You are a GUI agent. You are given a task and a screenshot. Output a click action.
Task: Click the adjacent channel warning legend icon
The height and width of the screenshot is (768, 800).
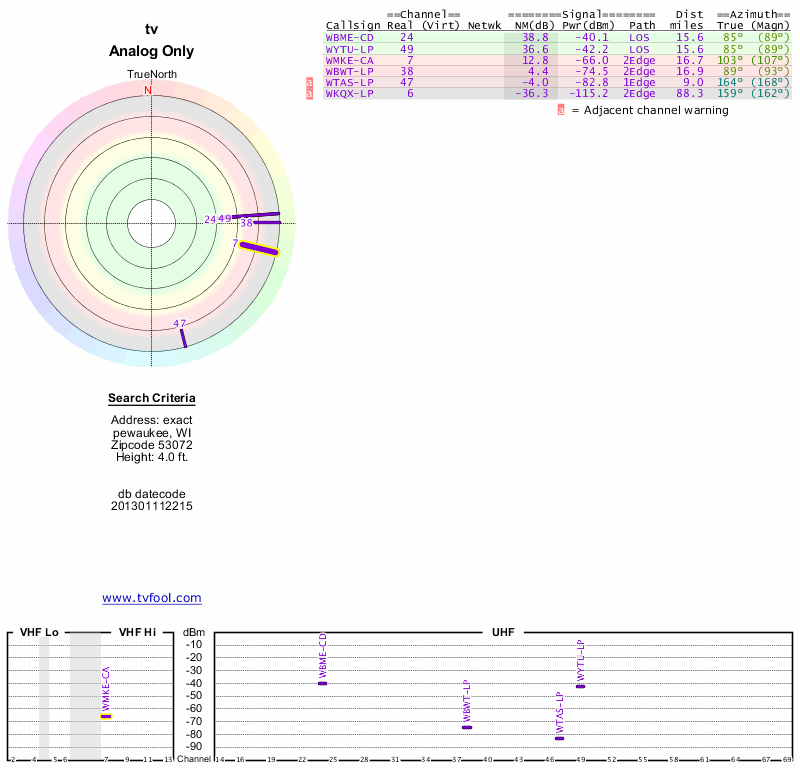click(x=561, y=110)
